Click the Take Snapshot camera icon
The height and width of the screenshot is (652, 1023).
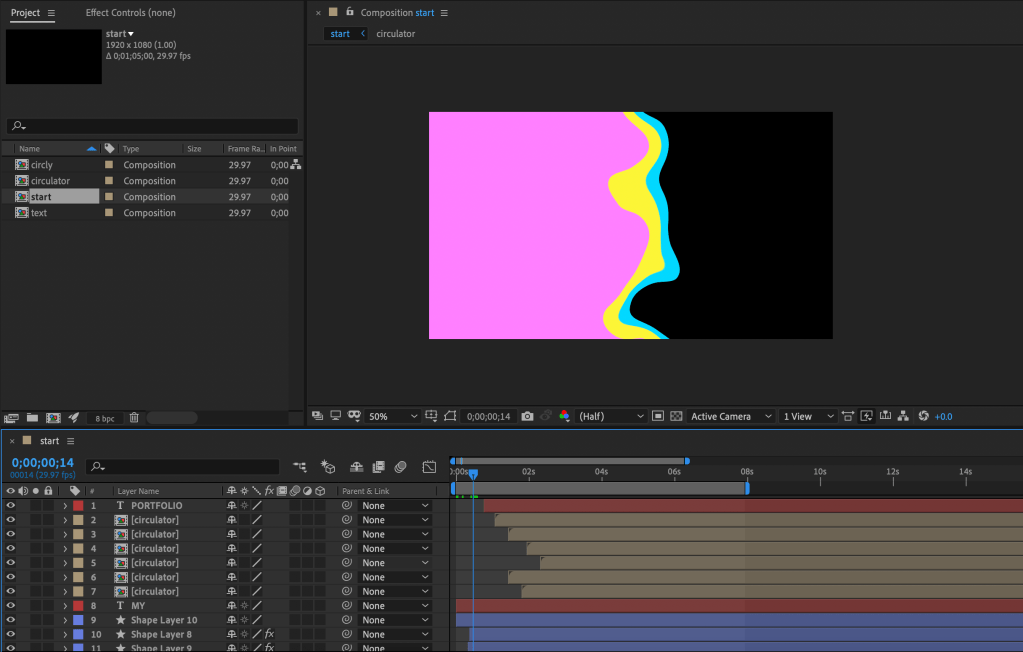[527, 416]
